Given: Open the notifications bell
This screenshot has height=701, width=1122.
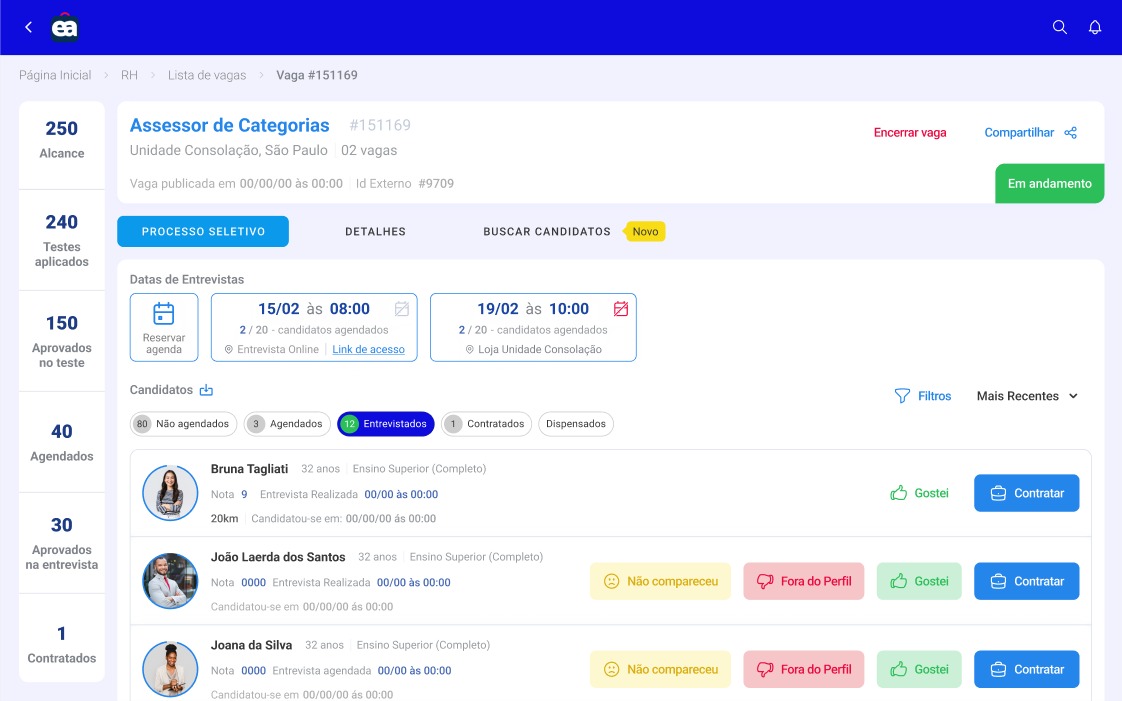Looking at the screenshot, I should 1095,27.
